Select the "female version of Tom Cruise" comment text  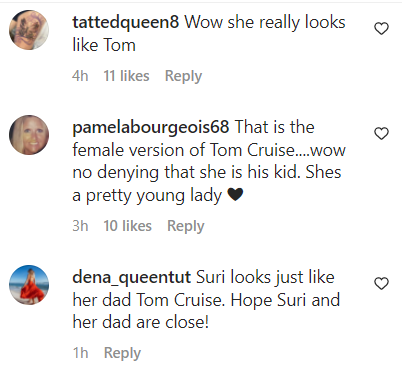184,150
